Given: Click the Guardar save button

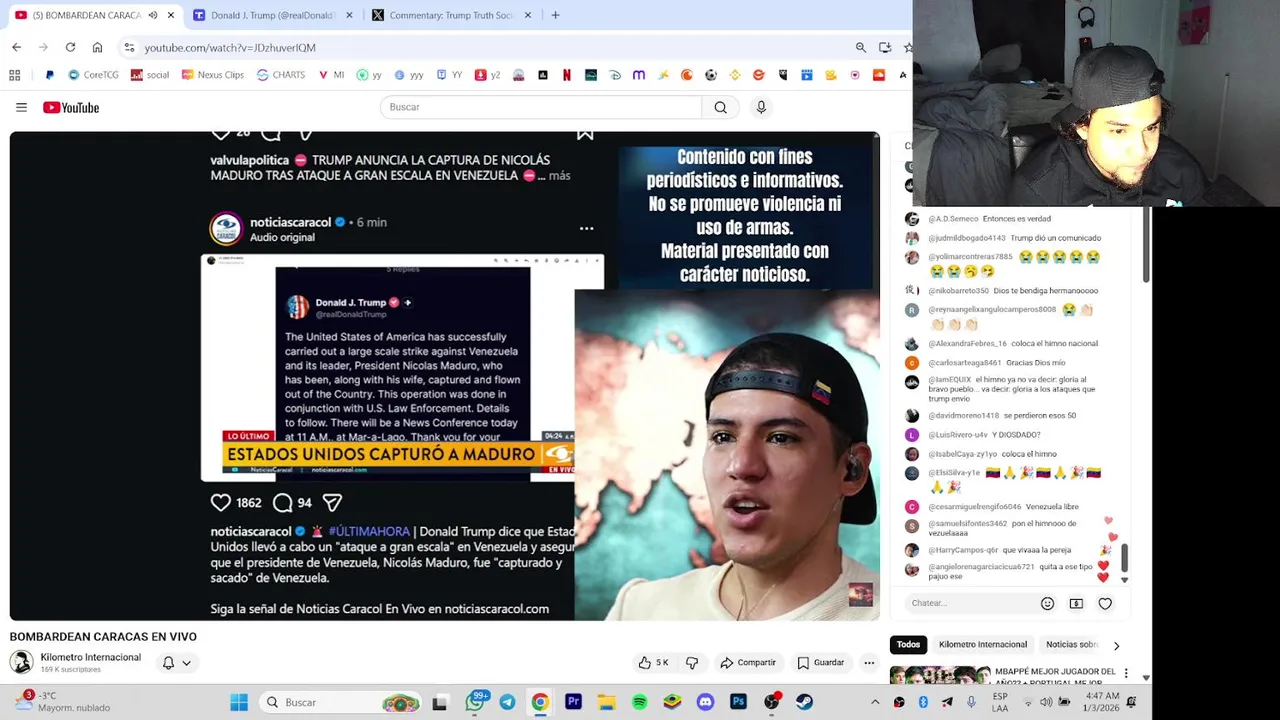Looking at the screenshot, I should pos(820,662).
